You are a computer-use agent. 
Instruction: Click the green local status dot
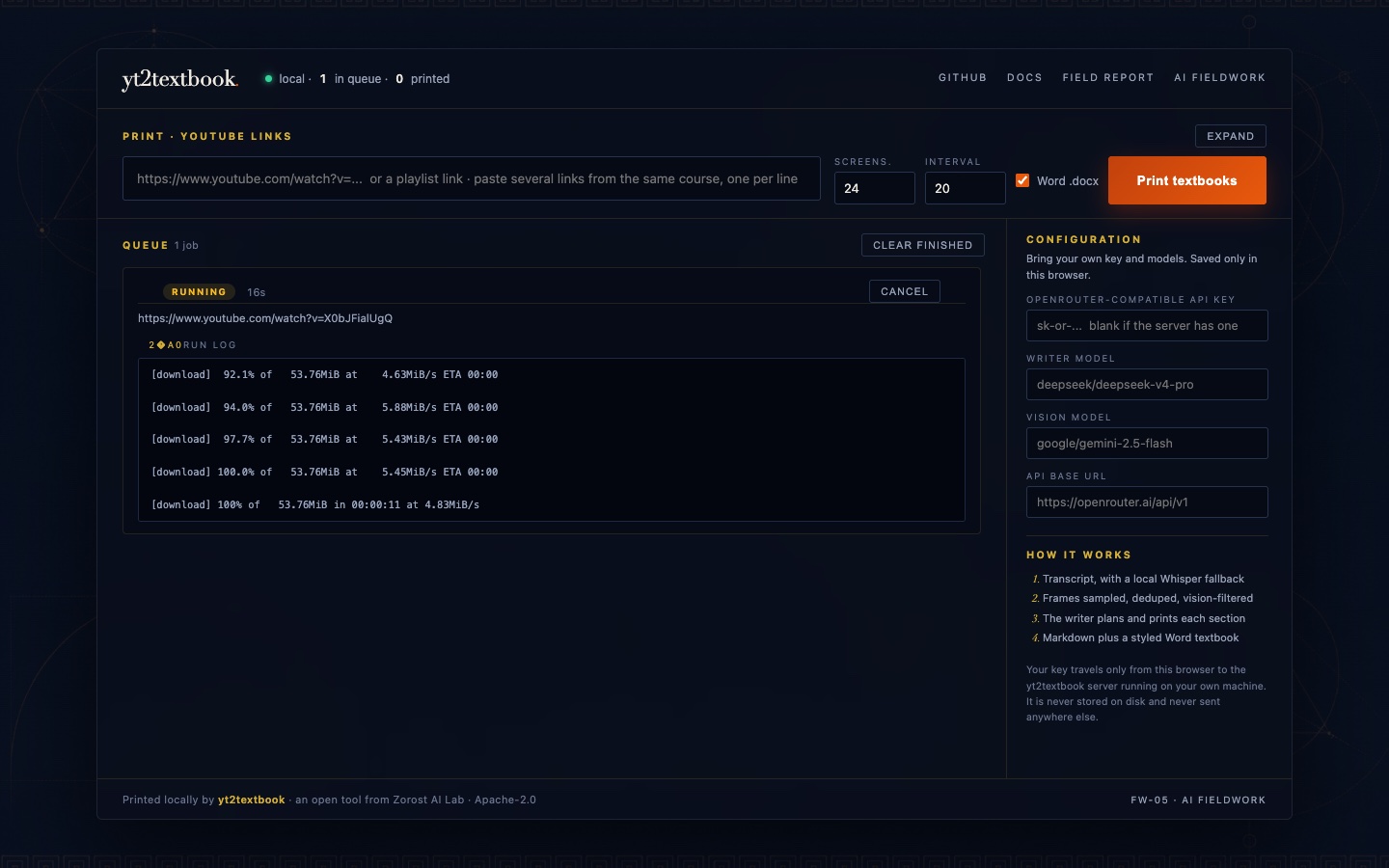pyautogui.click(x=268, y=79)
